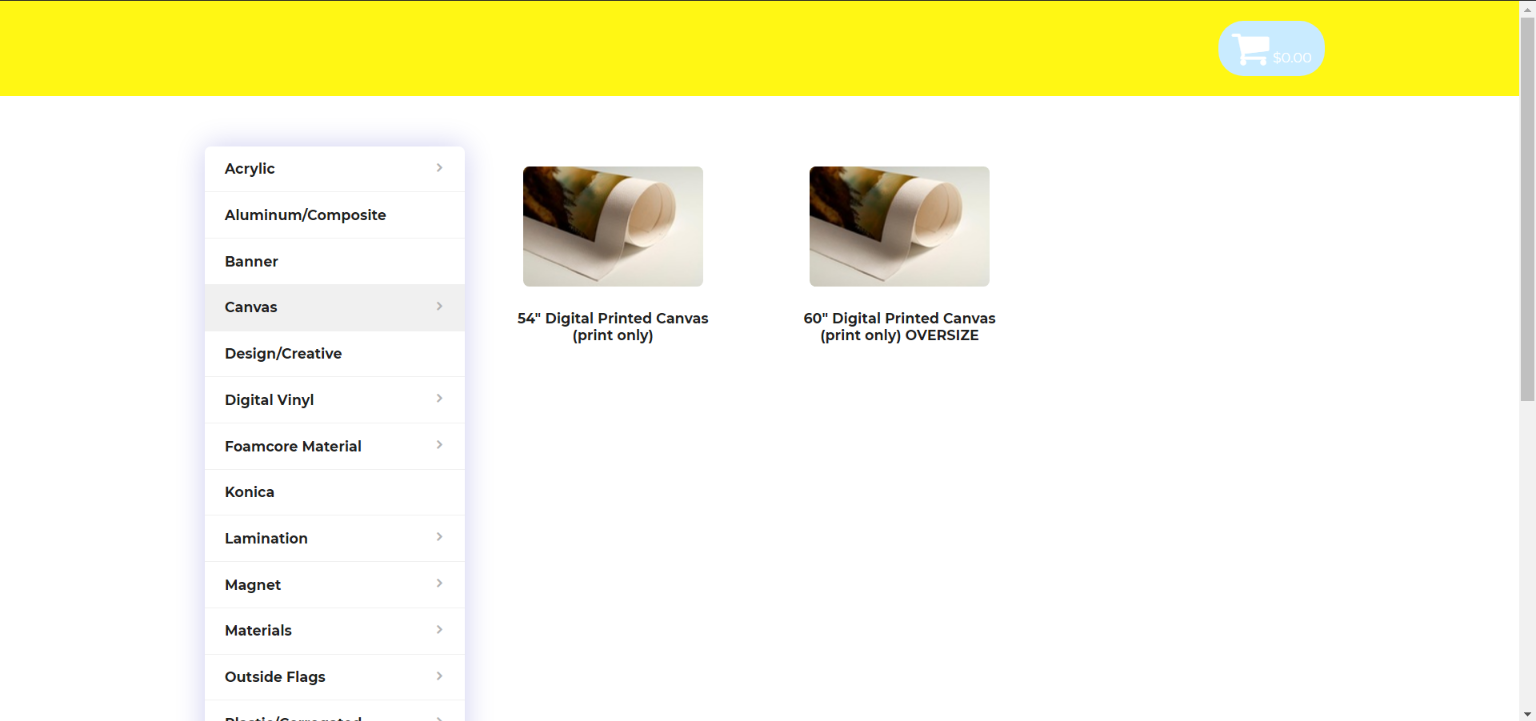The image size is (1536, 721).
Task: Open the shopping cart icon
Action: (1250, 49)
